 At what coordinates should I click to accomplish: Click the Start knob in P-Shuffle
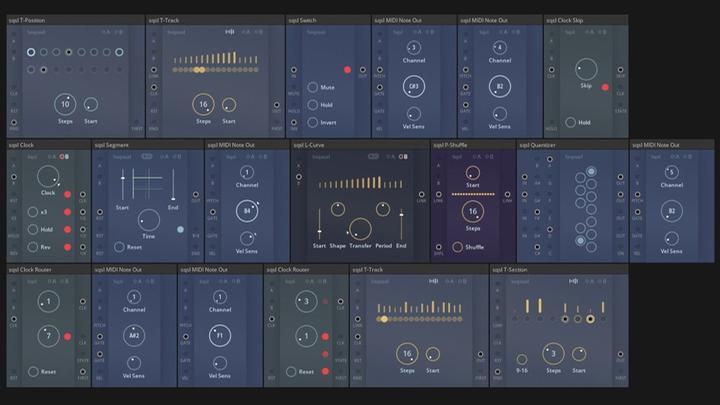[x=472, y=173]
